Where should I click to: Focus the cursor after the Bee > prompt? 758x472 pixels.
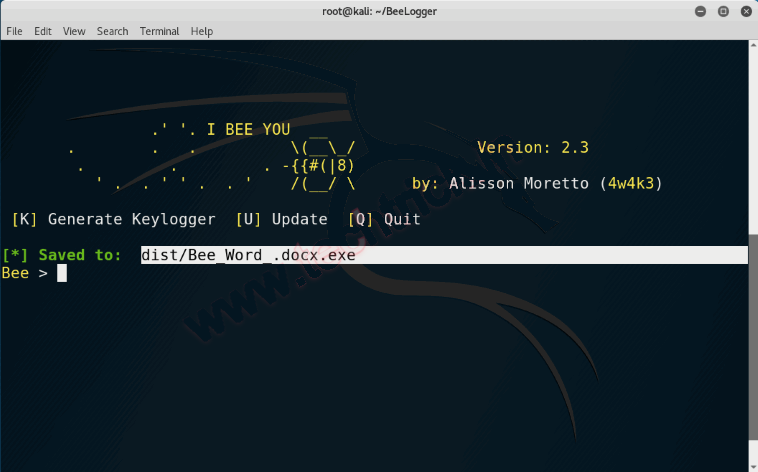[x=62, y=273]
